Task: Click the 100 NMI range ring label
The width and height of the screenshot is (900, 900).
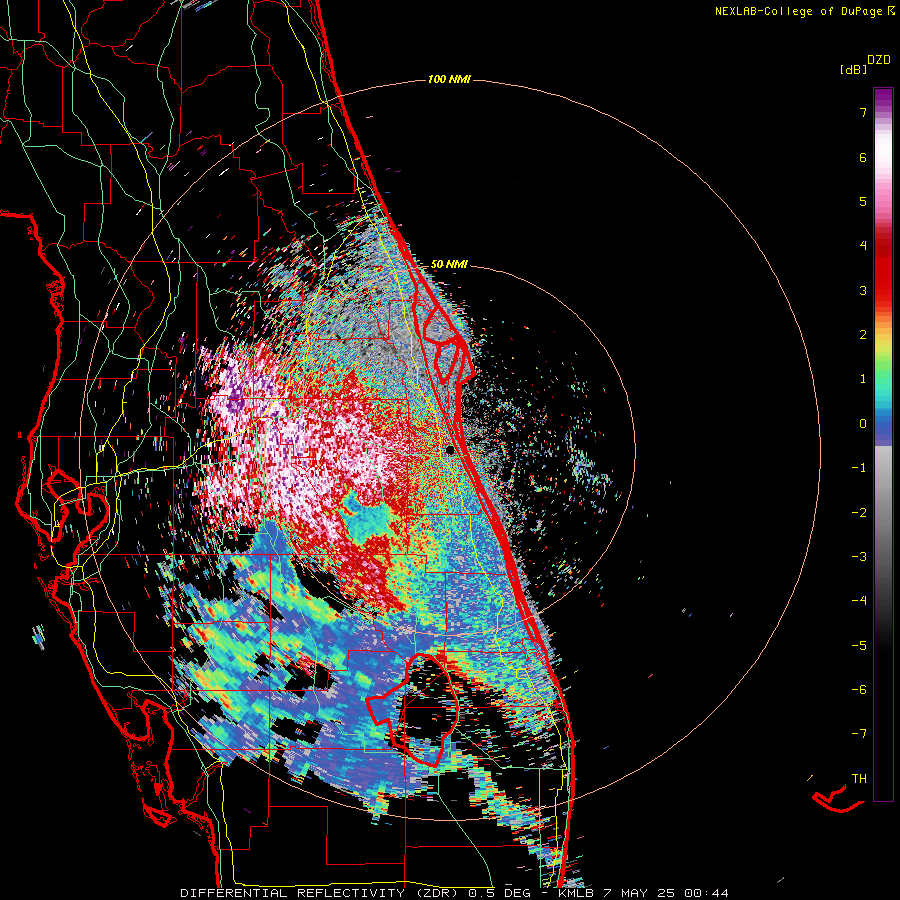Action: pos(449,79)
